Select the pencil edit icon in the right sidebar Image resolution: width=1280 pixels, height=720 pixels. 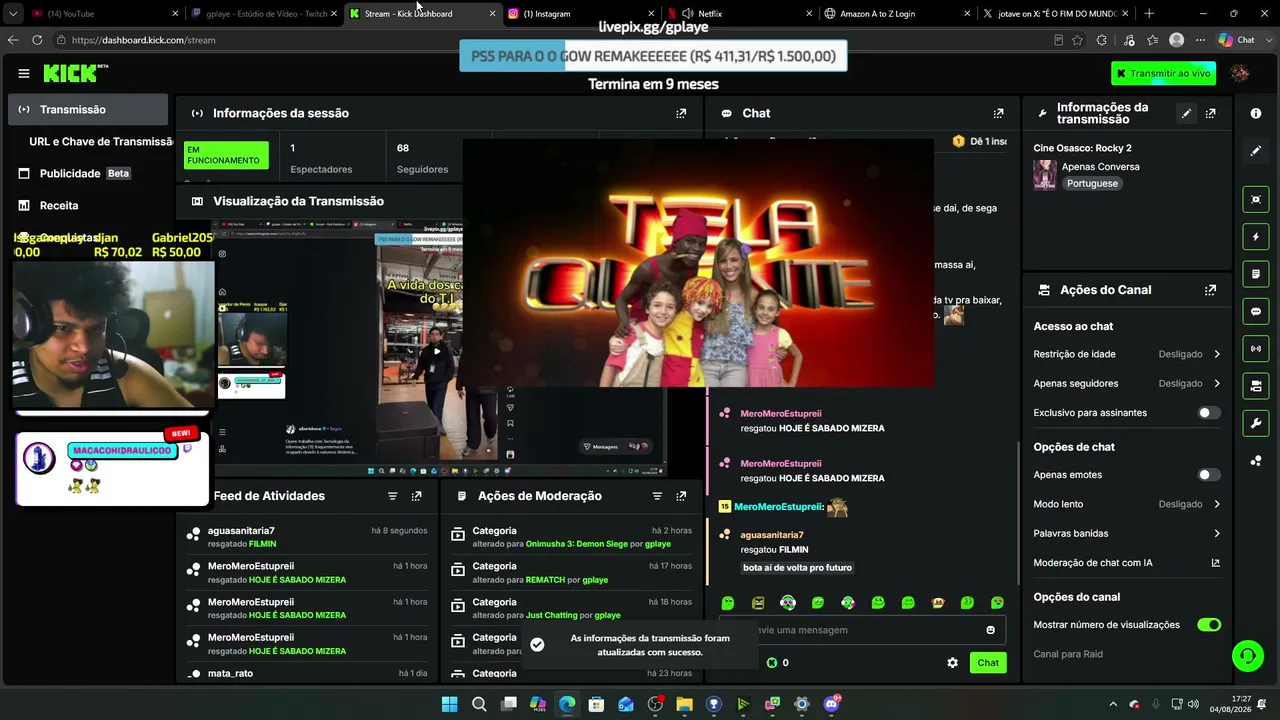[1256, 151]
